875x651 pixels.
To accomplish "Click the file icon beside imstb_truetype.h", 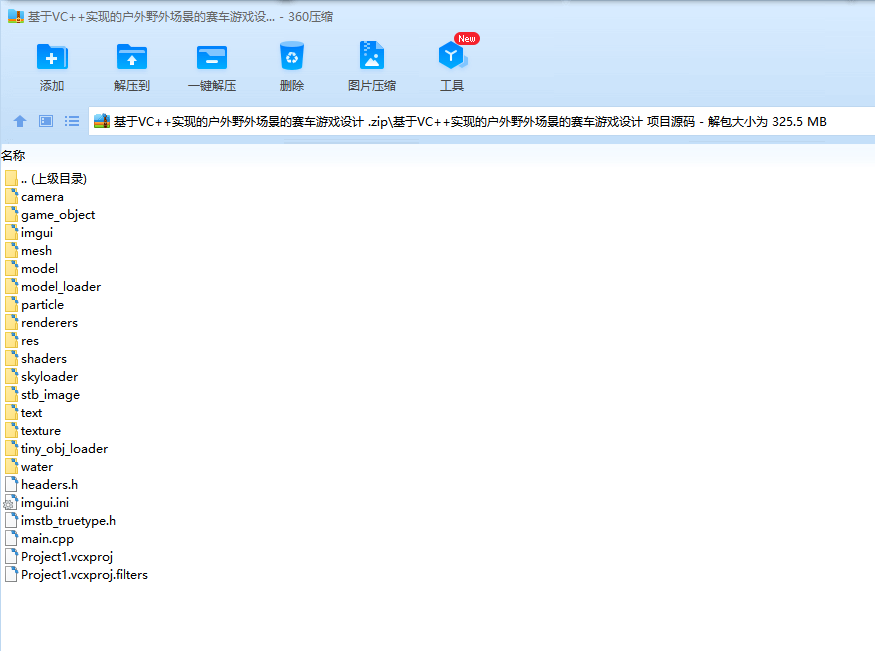I will click(12, 520).
